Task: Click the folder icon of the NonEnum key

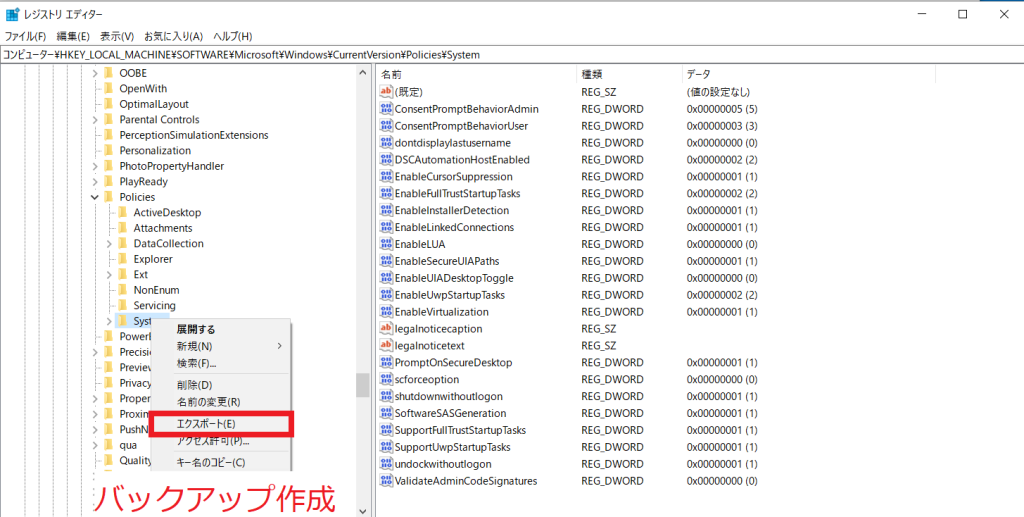Action: 123,290
